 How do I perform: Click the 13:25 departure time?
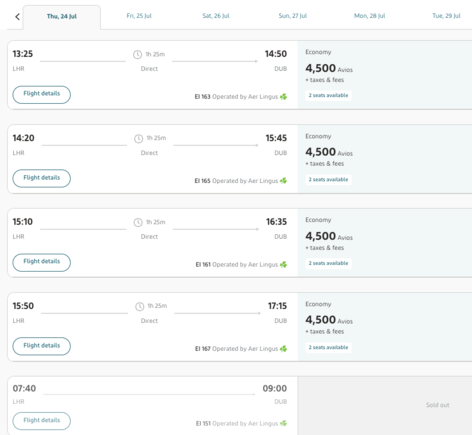pos(23,54)
